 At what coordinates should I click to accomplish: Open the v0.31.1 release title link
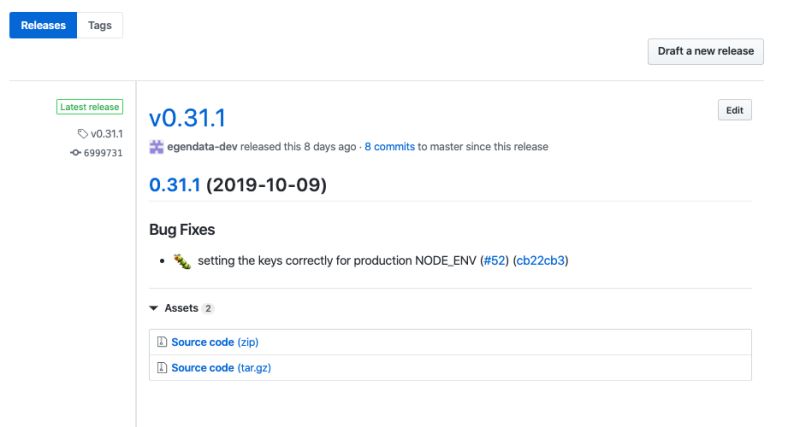187,118
